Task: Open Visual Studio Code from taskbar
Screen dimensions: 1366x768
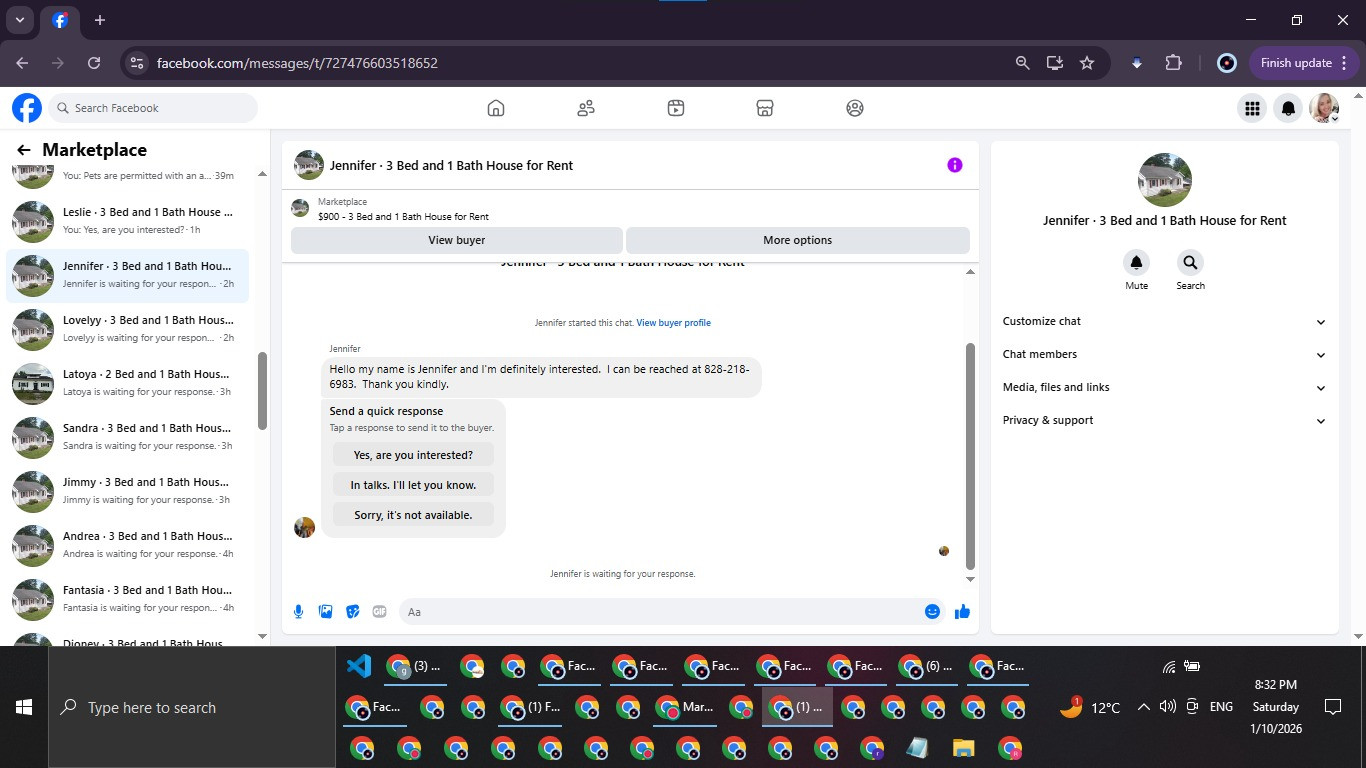Action: pyautogui.click(x=358, y=667)
